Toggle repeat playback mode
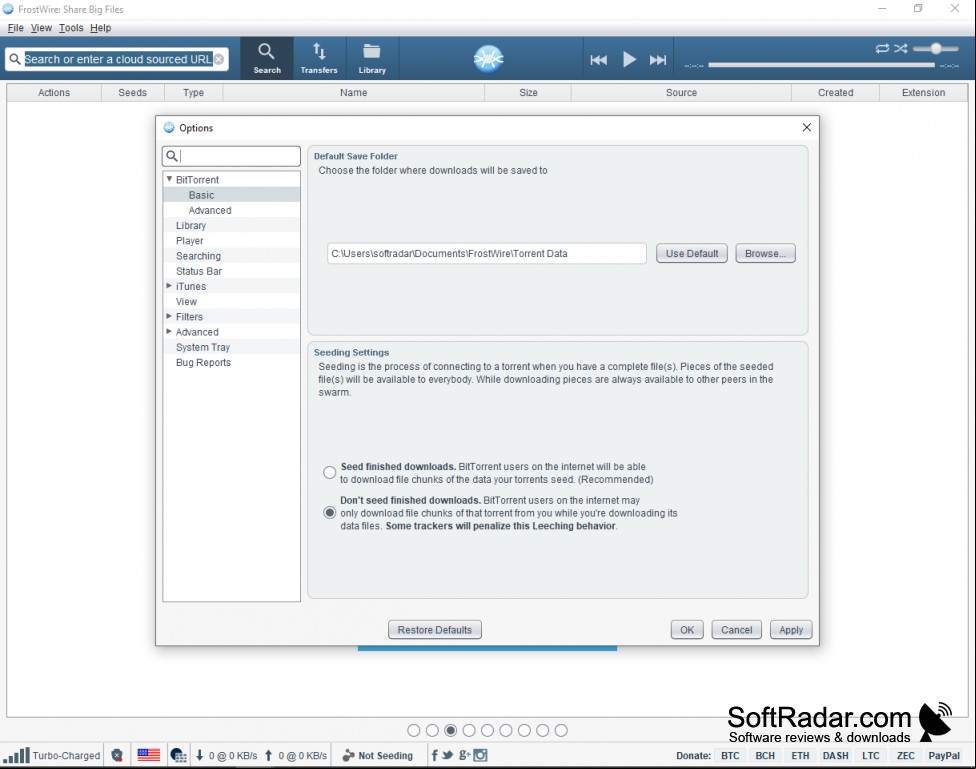976x769 pixels. [x=882, y=48]
